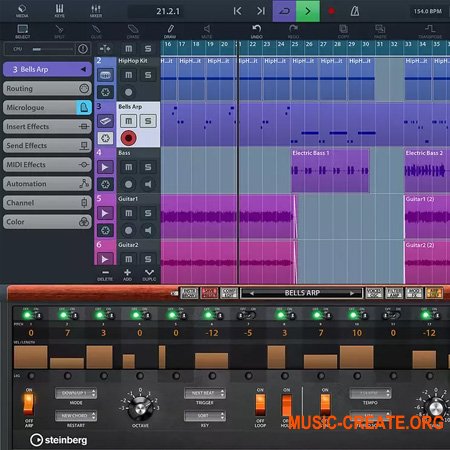The image size is (450, 450).
Task: Collapse the 3 Bells Arp inspector header
Action: [47, 69]
